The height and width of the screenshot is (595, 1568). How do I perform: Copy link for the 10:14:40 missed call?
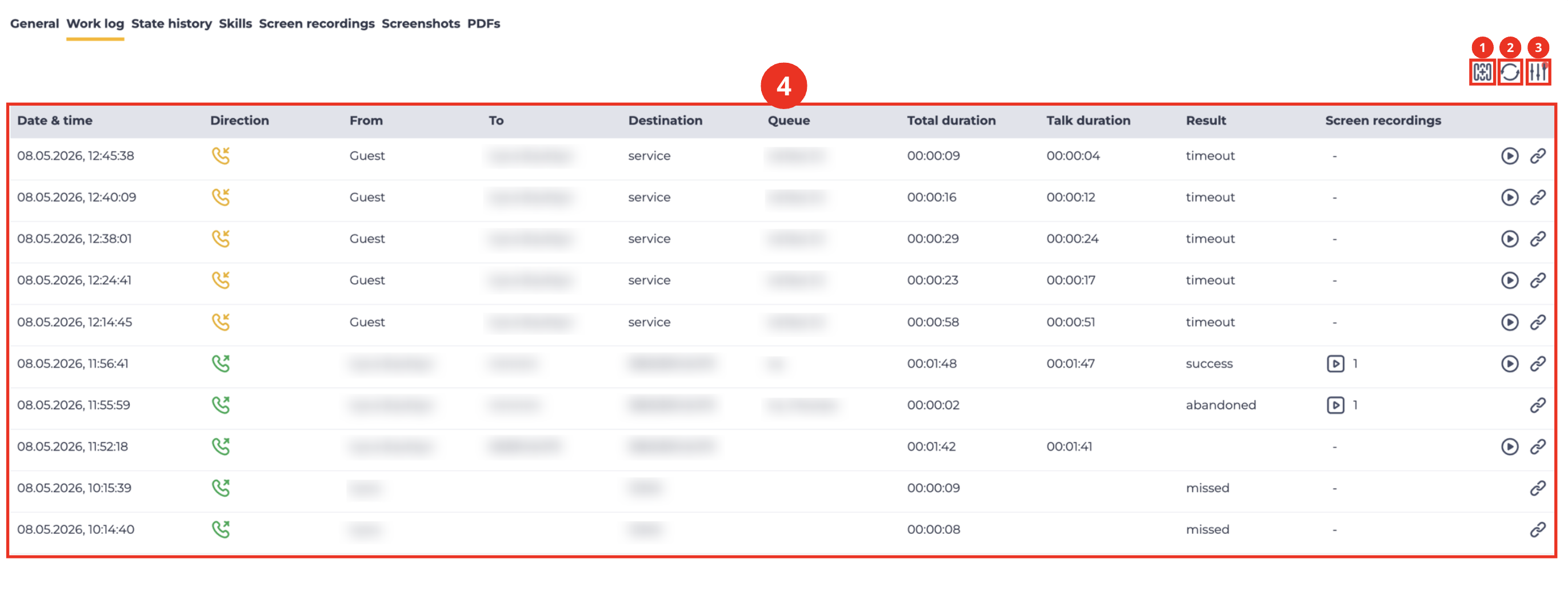click(x=1538, y=529)
